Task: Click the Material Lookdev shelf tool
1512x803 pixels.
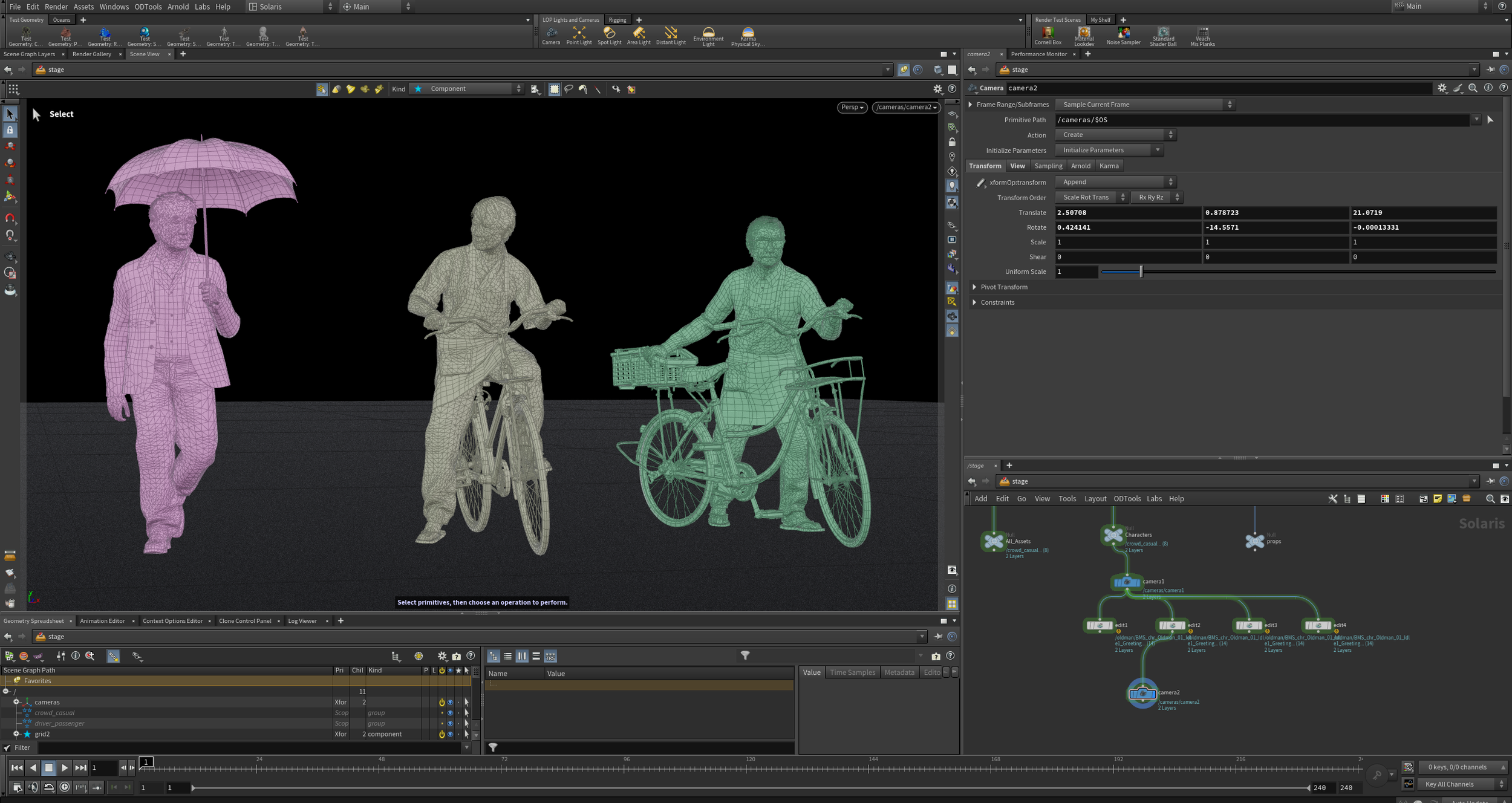Action: coord(1084,36)
